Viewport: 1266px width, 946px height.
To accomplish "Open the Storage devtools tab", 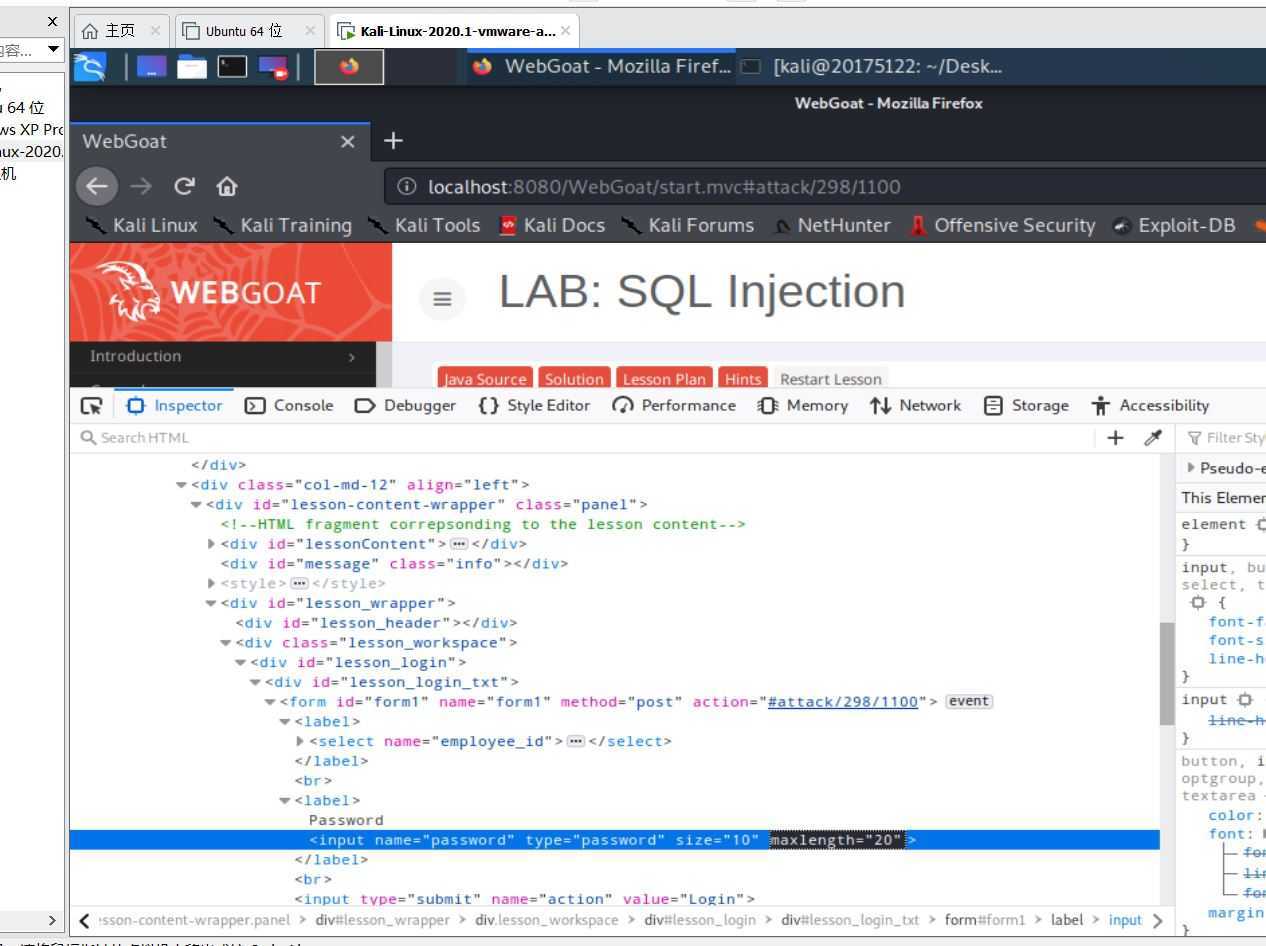I will tap(1026, 405).
